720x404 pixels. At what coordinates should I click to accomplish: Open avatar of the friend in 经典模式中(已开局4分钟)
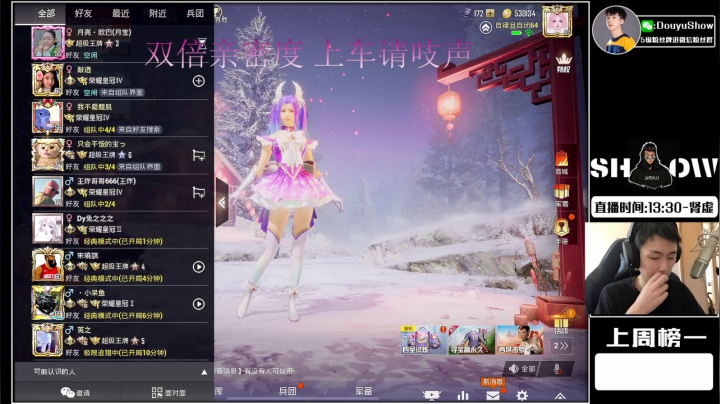(47, 266)
